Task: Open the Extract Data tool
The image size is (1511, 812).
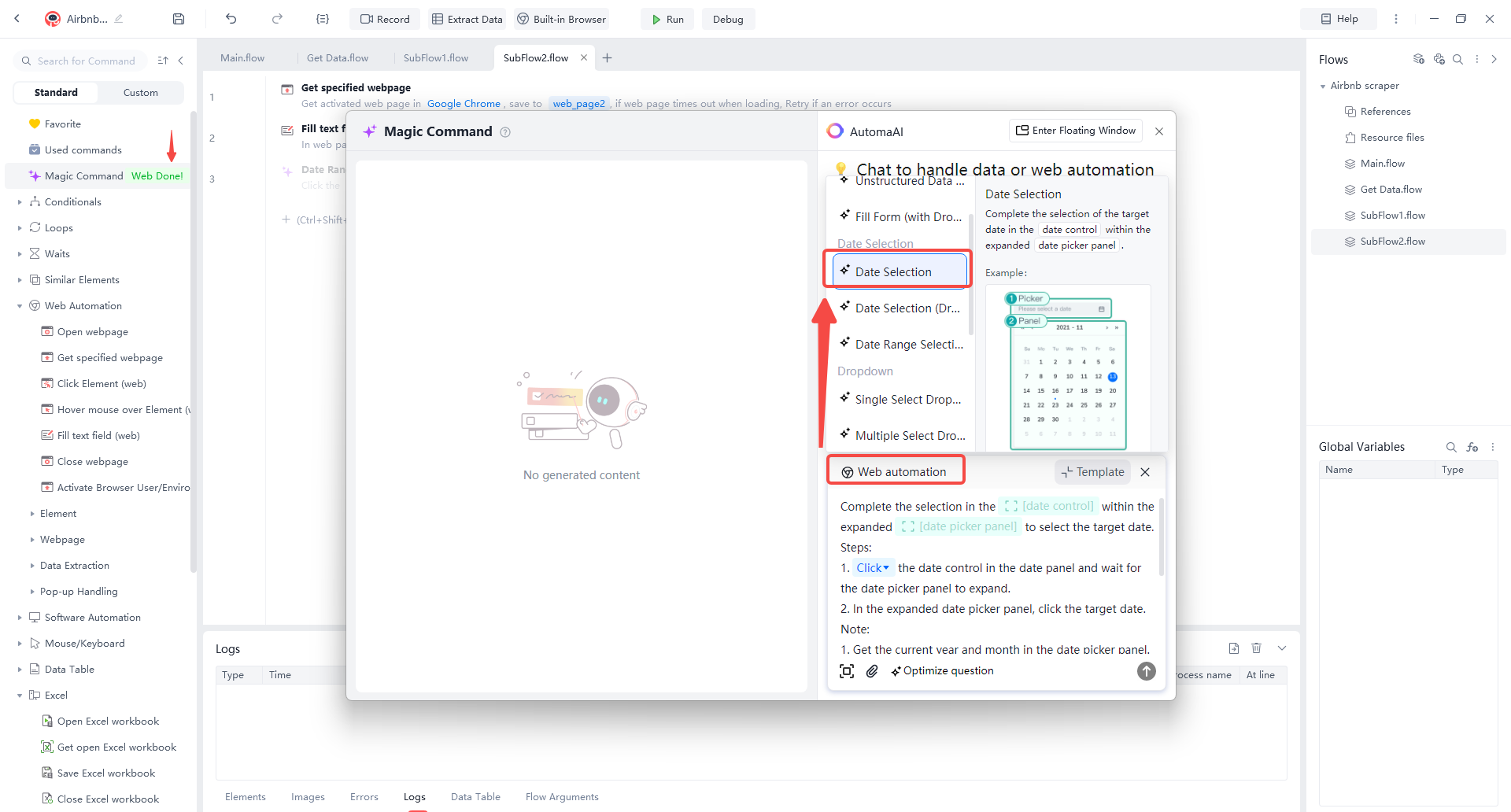Action: click(x=467, y=18)
